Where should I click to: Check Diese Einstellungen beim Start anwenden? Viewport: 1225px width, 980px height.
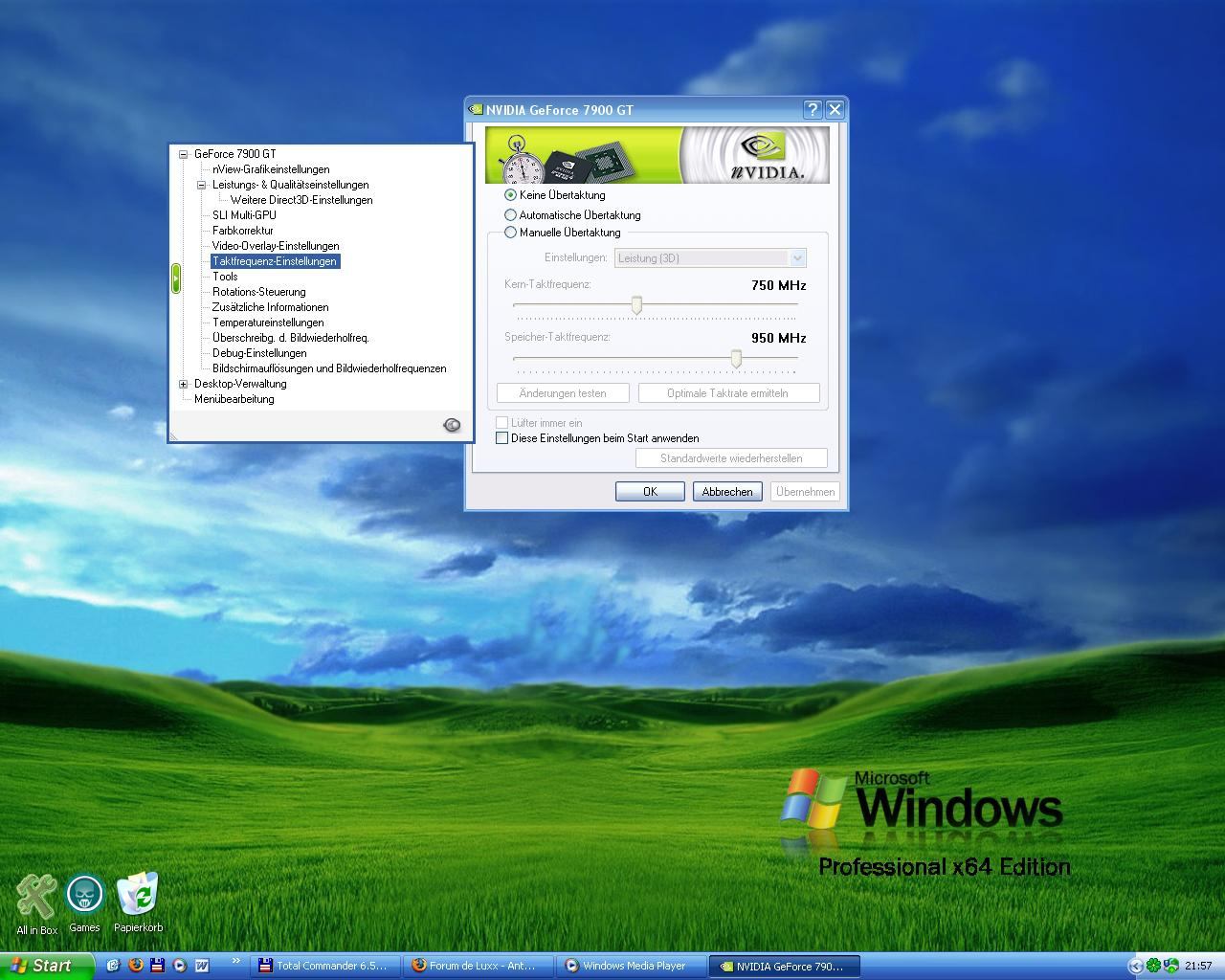click(x=501, y=438)
